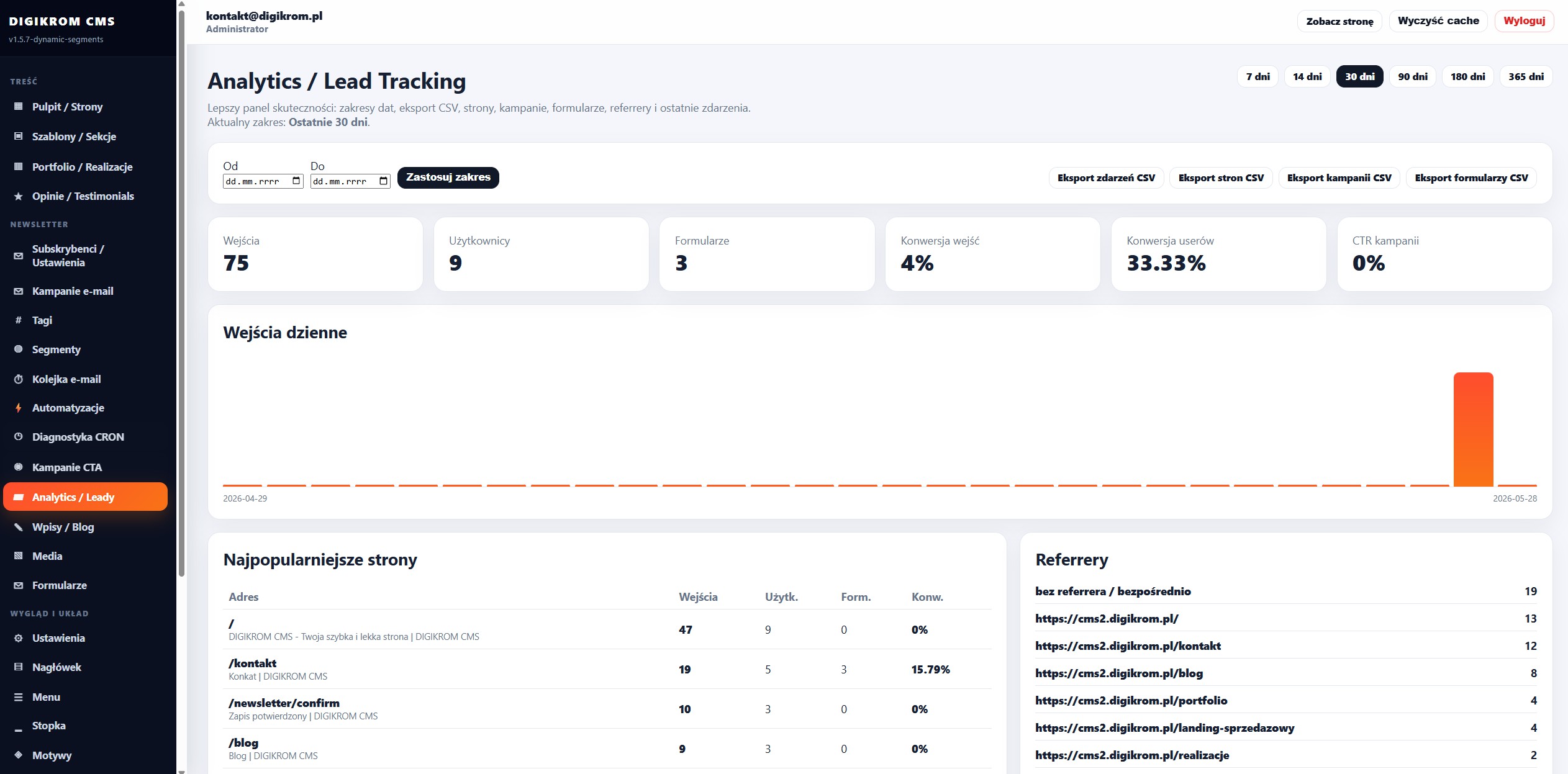Click the /kontakt row address
Viewport: 1568px width, 774px height.
pyautogui.click(x=252, y=664)
